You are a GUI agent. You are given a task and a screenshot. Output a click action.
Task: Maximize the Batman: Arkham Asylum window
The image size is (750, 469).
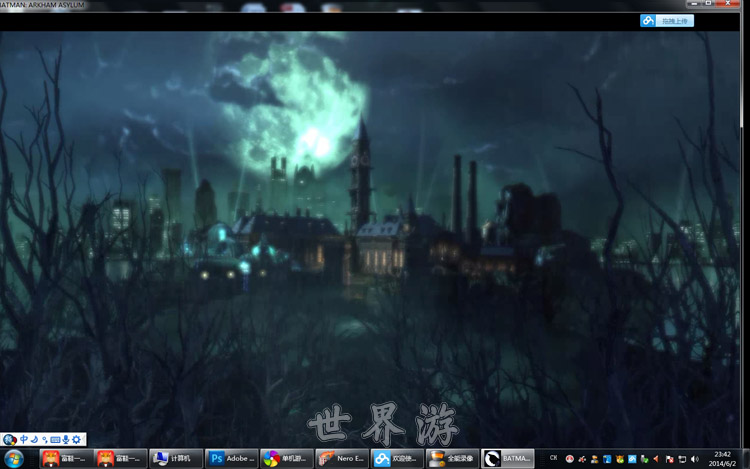click(x=709, y=3)
